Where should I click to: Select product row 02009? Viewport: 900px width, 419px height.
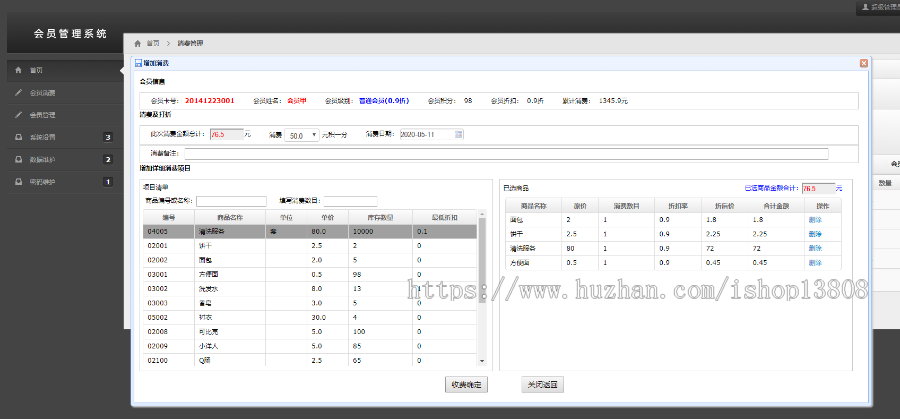[310, 346]
